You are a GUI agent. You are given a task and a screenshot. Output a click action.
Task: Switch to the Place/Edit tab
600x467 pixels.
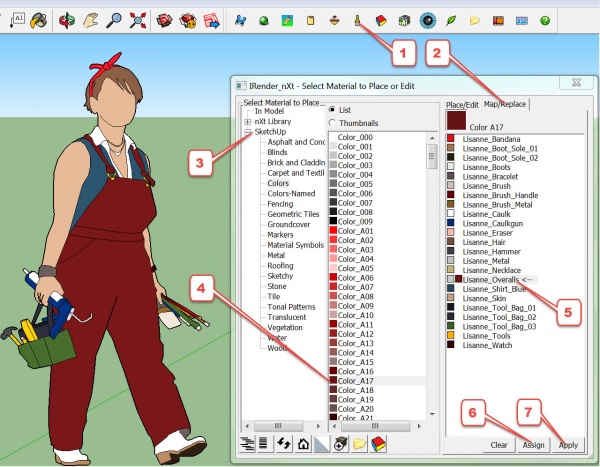462,104
